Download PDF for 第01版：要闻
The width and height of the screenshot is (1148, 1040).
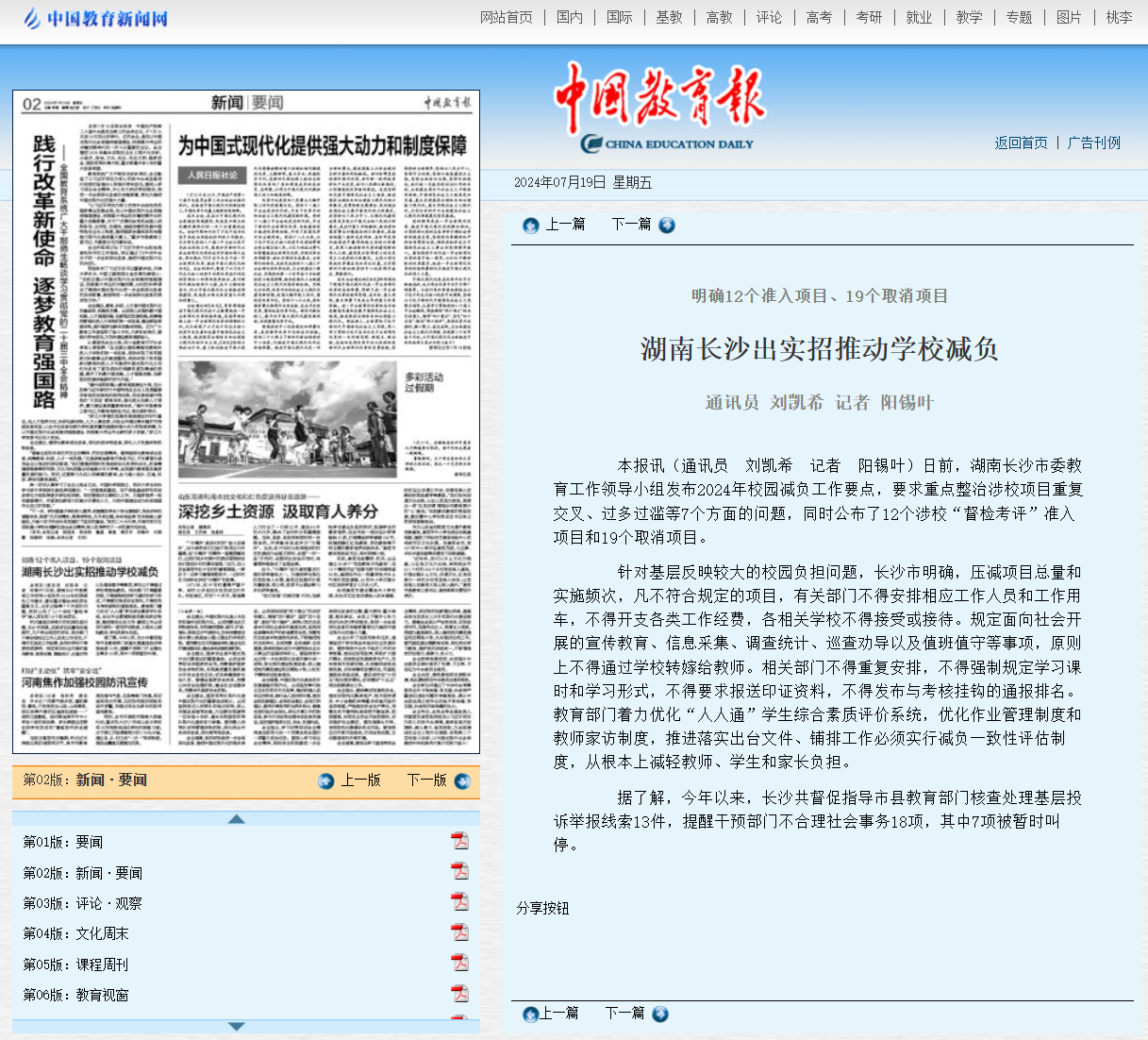pyautogui.click(x=459, y=841)
